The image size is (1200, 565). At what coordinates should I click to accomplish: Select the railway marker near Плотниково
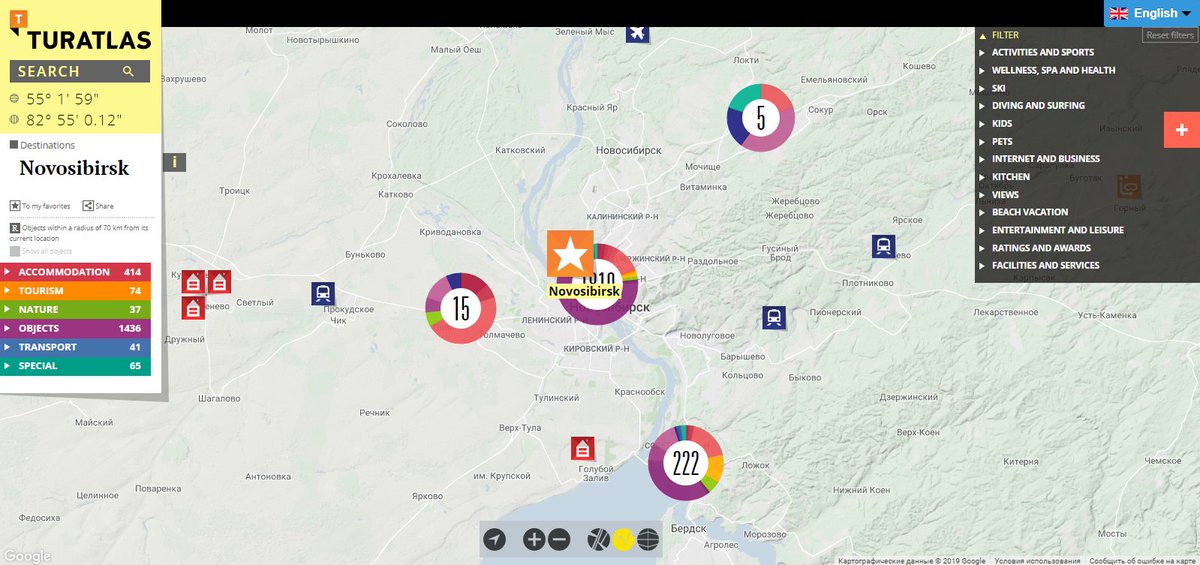[x=883, y=246]
